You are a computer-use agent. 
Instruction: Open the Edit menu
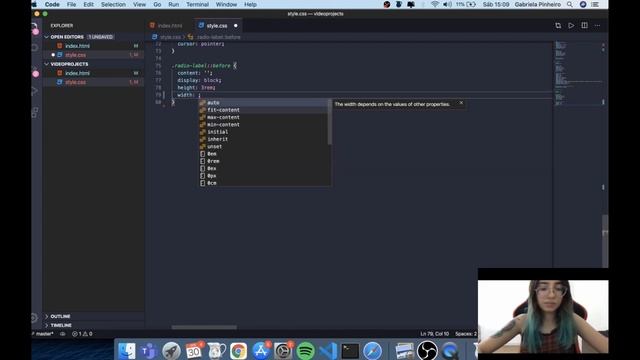coord(89,4)
